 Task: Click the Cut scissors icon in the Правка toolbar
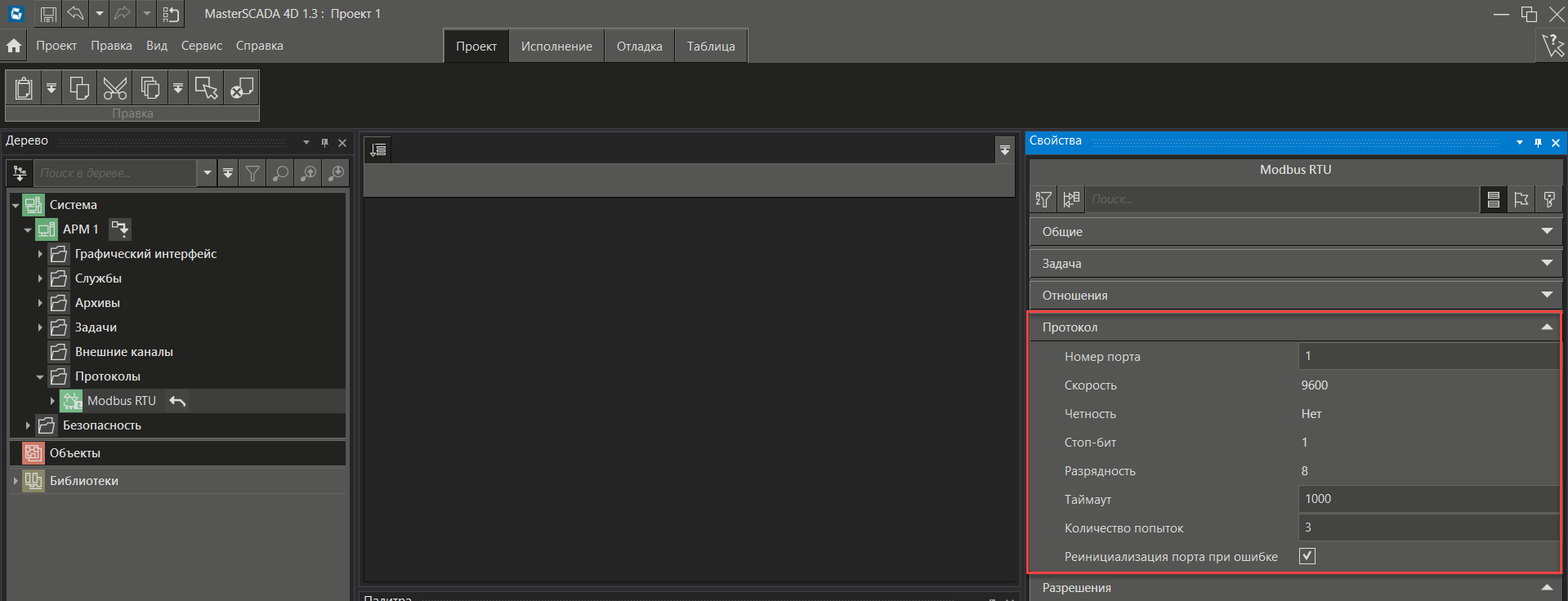tap(115, 87)
